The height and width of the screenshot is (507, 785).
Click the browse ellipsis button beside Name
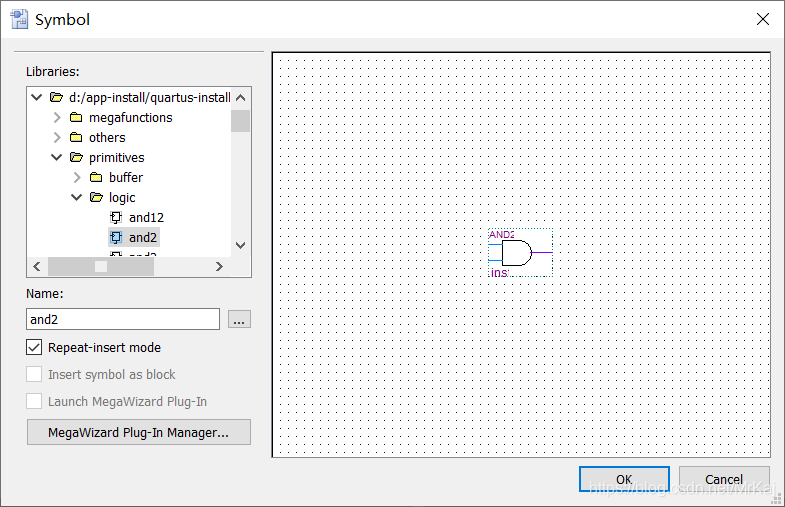click(239, 319)
